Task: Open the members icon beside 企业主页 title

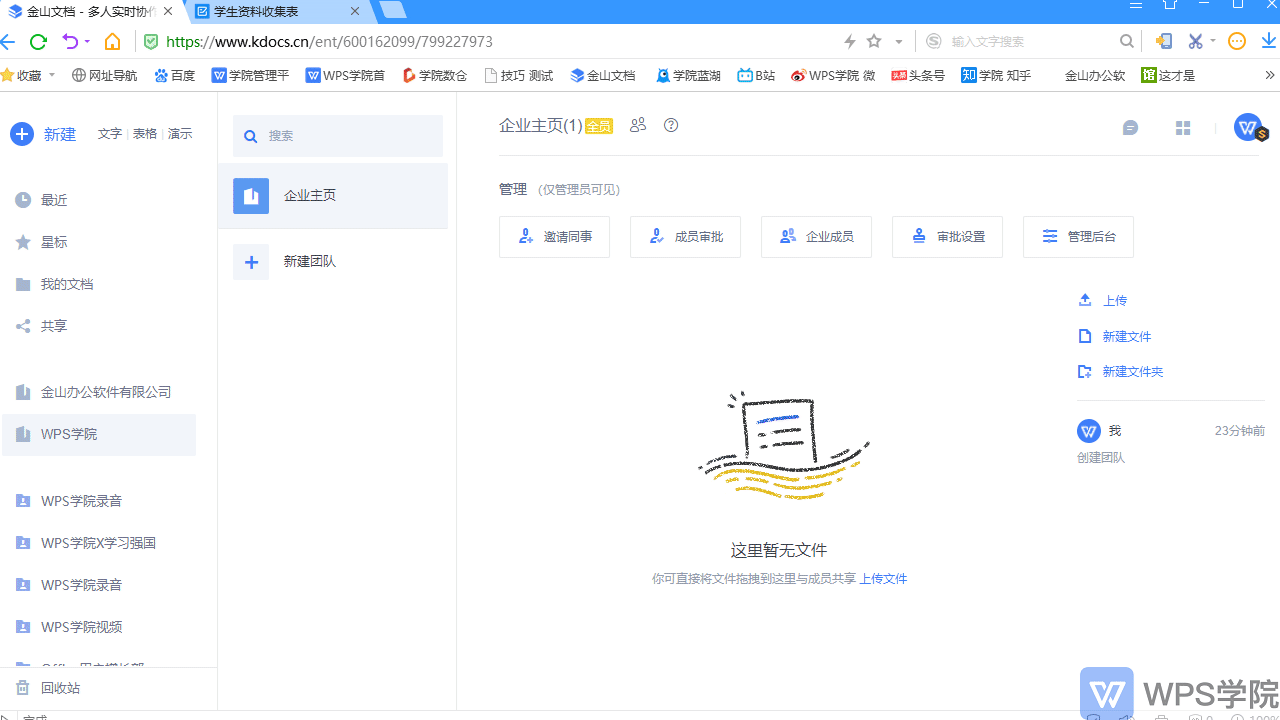Action: [638, 125]
